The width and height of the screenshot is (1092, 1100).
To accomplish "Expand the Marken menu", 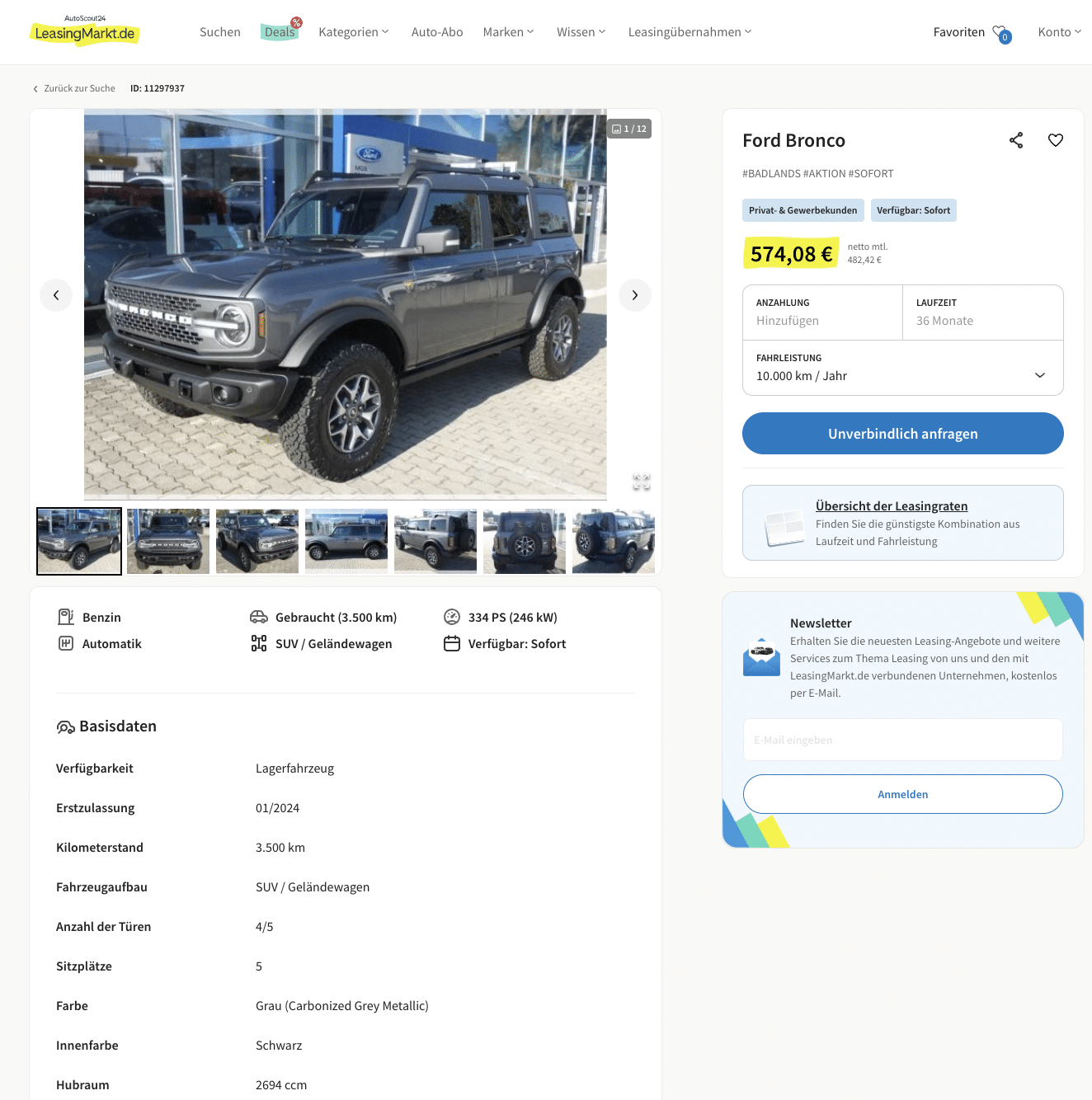I will point(509,32).
